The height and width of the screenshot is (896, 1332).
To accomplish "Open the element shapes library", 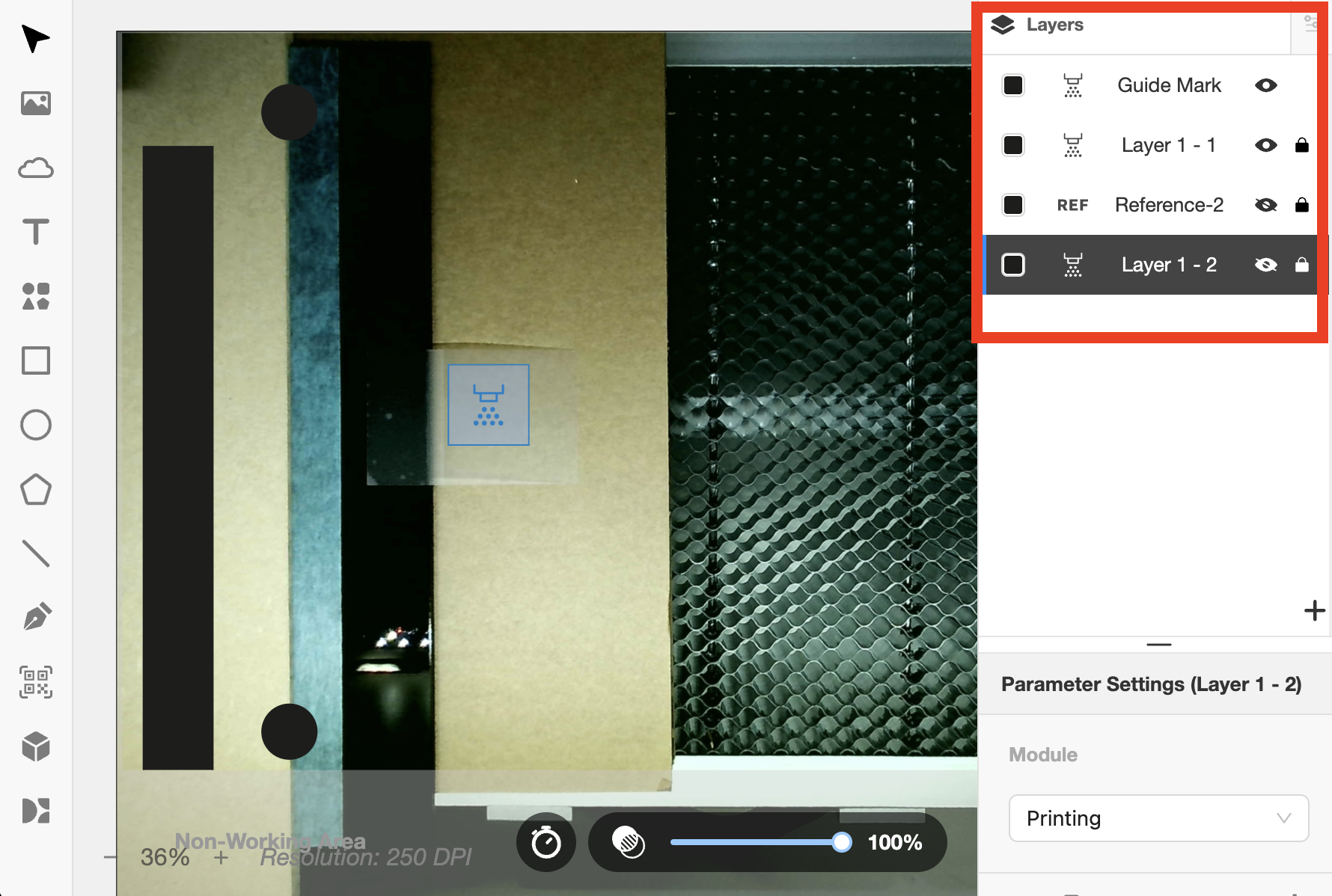I will (x=36, y=296).
